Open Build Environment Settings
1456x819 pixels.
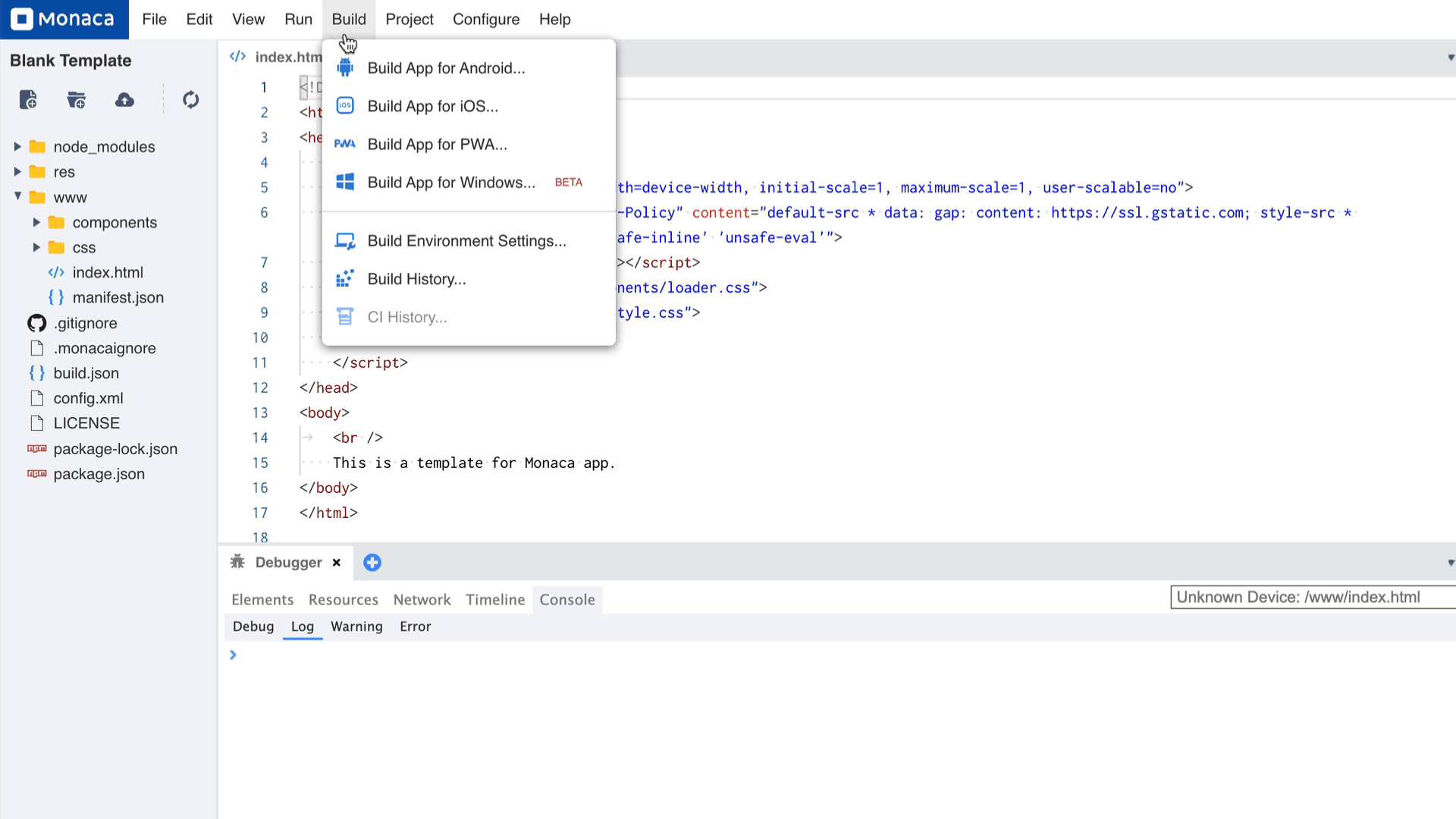pyautogui.click(x=469, y=241)
